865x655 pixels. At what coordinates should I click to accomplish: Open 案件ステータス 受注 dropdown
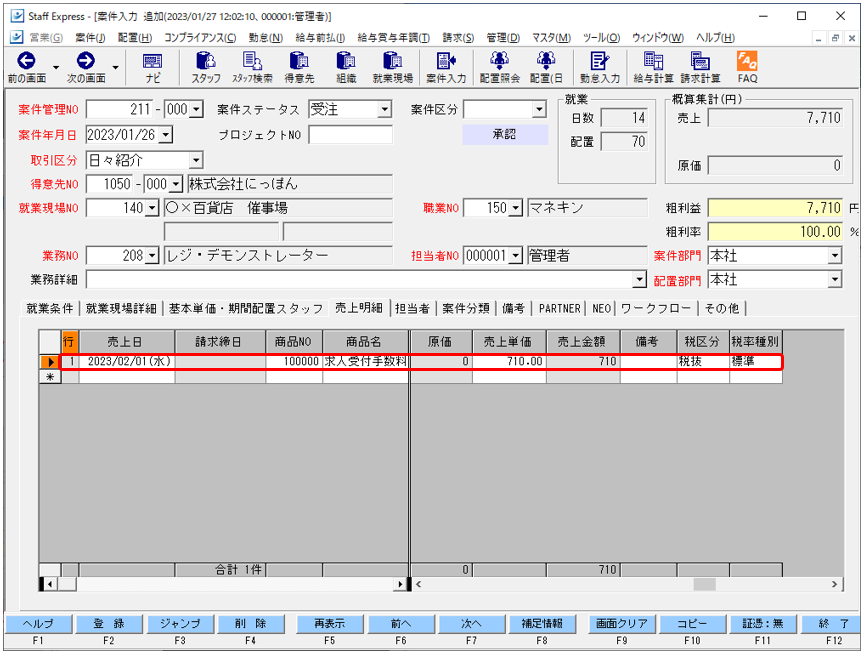click(385, 109)
